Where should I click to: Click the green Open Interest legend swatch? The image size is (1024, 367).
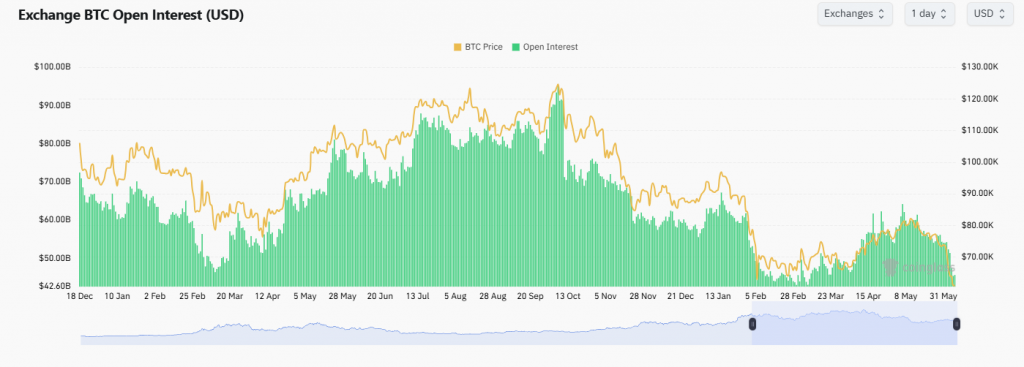click(x=516, y=47)
